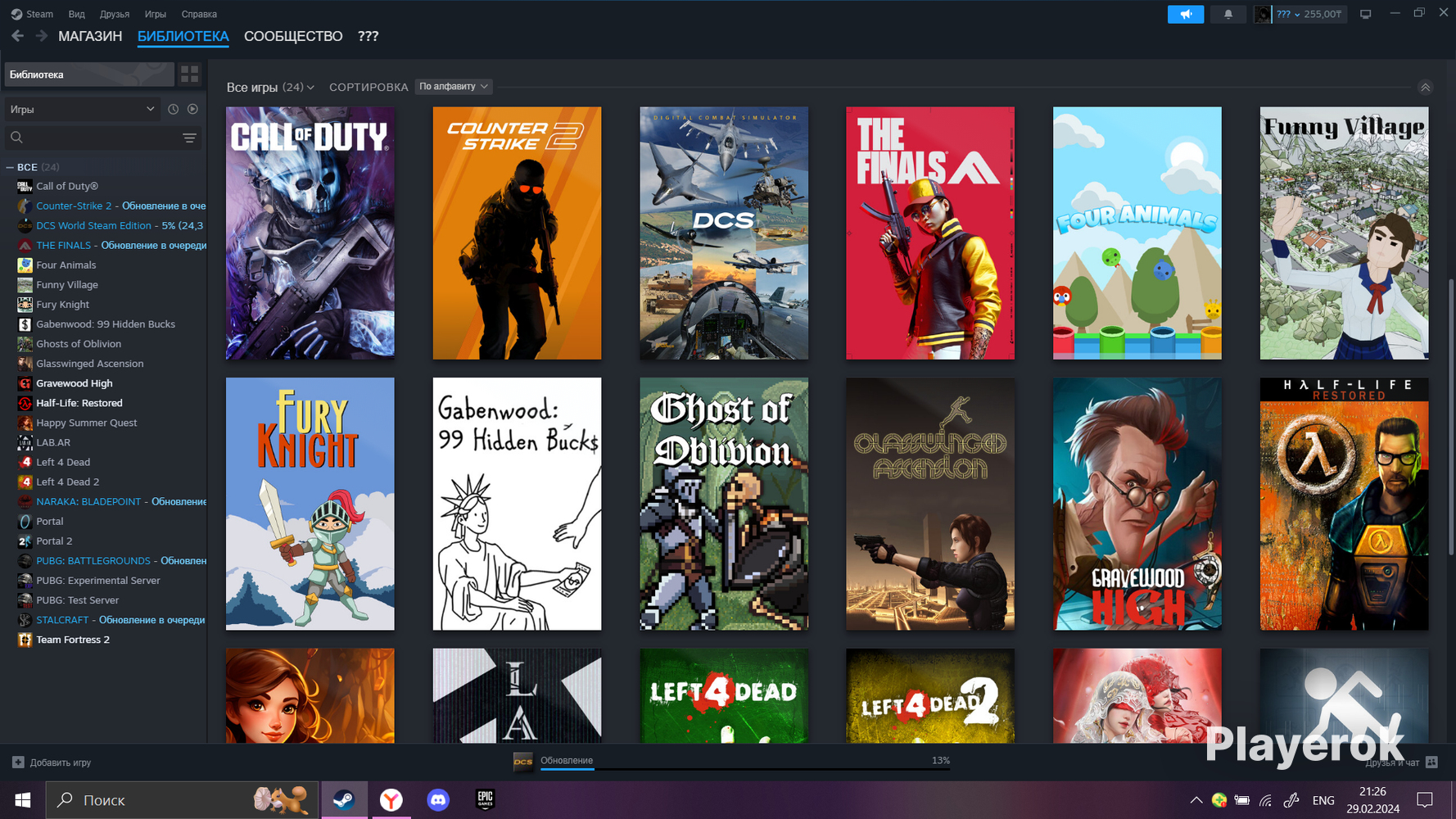Screen dimensions: 1456x819
Task: Go to the БИБЛИОТЕКА tab
Action: point(183,36)
